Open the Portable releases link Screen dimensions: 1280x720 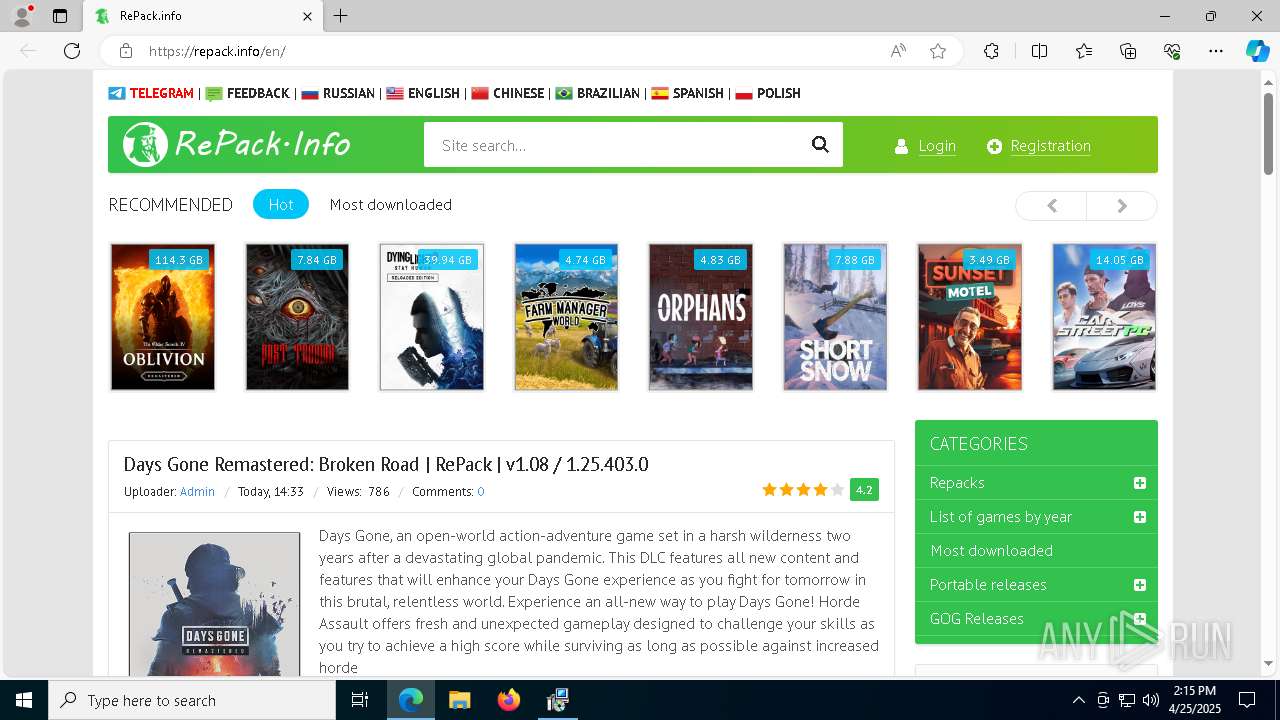coord(988,584)
